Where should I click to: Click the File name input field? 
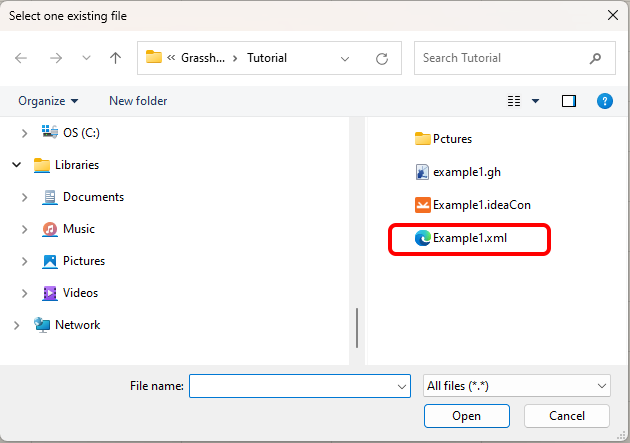(x=292, y=386)
